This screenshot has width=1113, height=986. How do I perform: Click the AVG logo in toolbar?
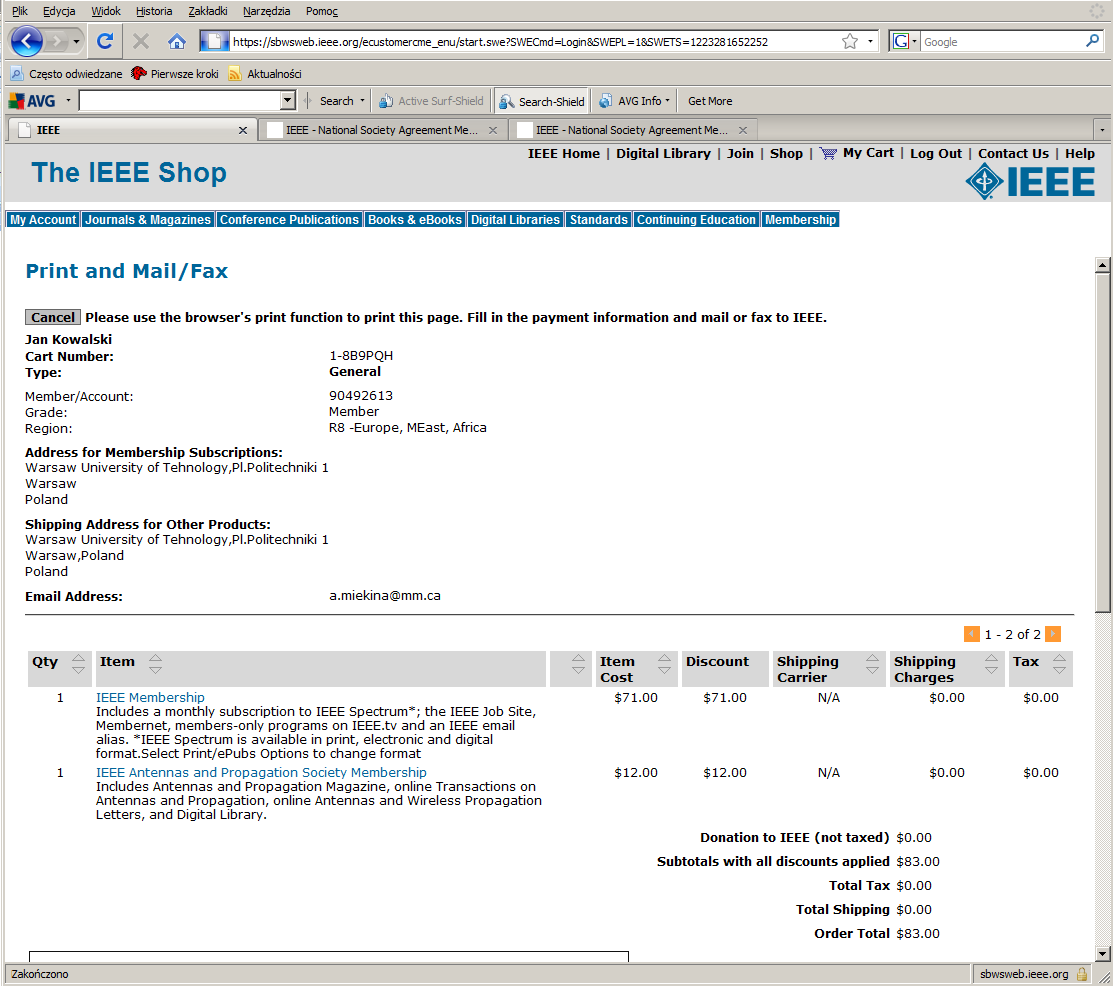(x=32, y=101)
